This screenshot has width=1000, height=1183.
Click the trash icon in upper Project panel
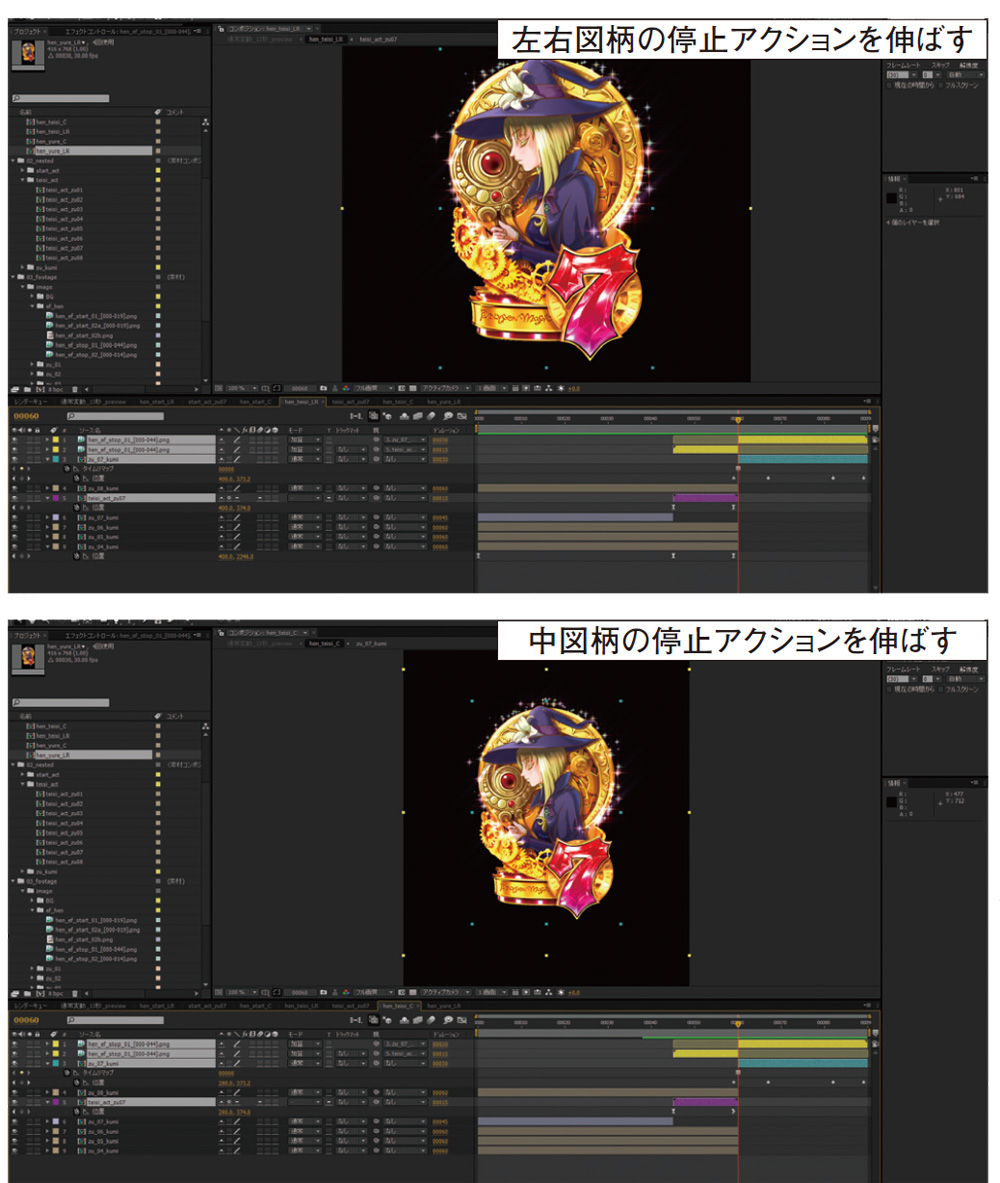pyautogui.click(x=75, y=389)
